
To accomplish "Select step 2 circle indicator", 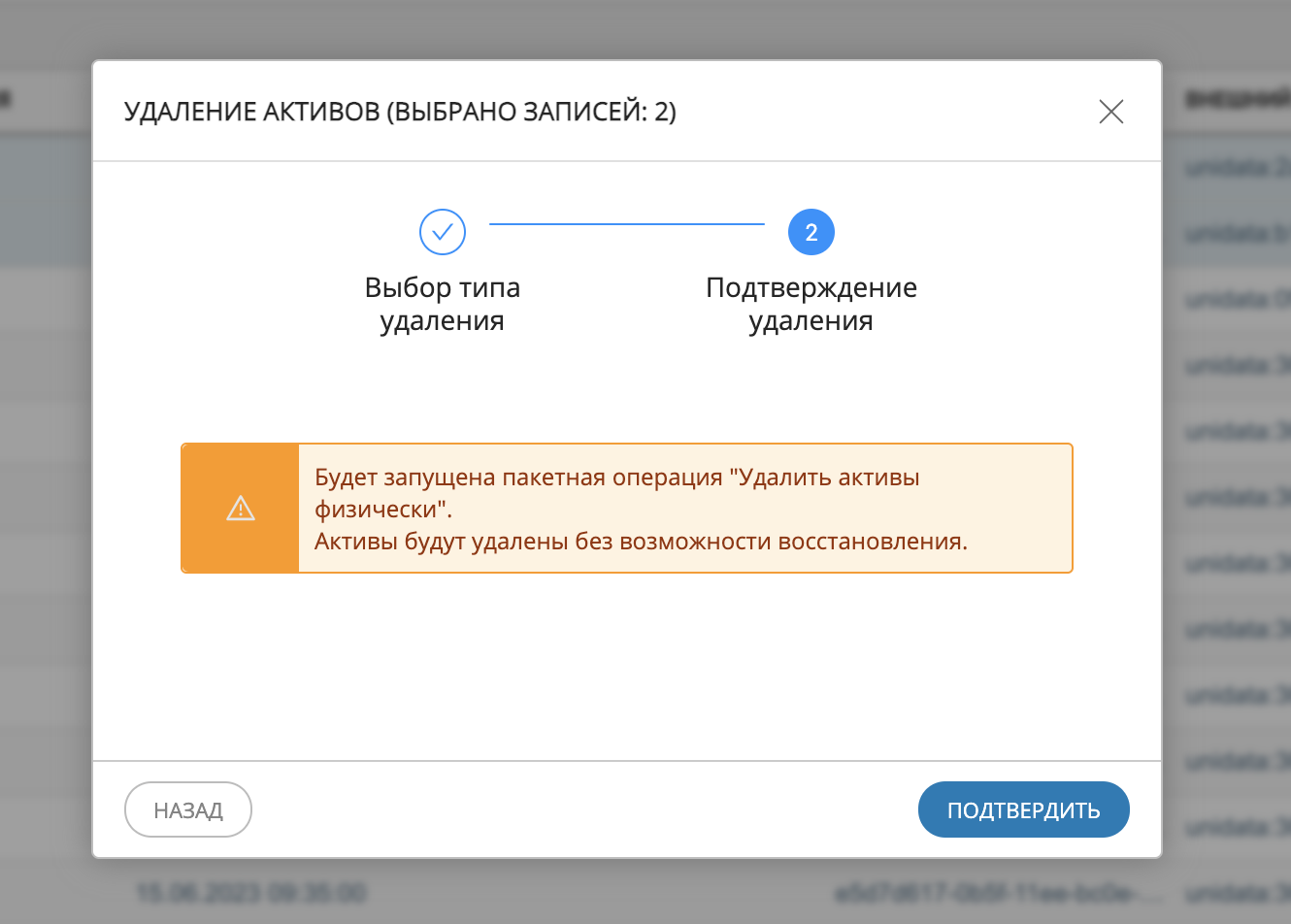I will (x=811, y=232).
